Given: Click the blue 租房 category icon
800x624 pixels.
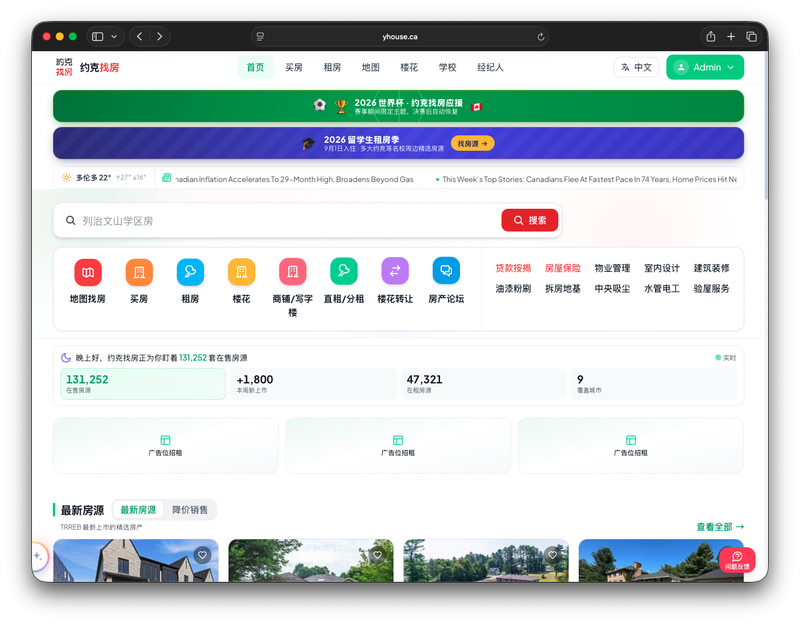Looking at the screenshot, I should point(190,272).
